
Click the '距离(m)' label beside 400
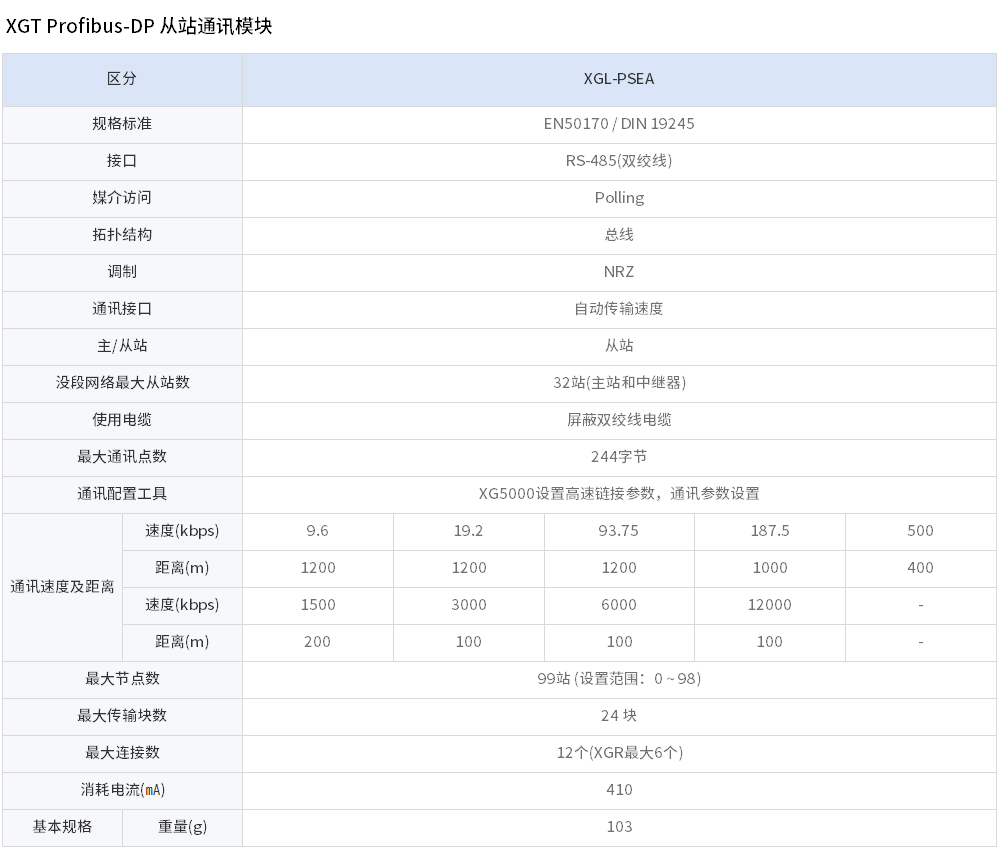182,568
